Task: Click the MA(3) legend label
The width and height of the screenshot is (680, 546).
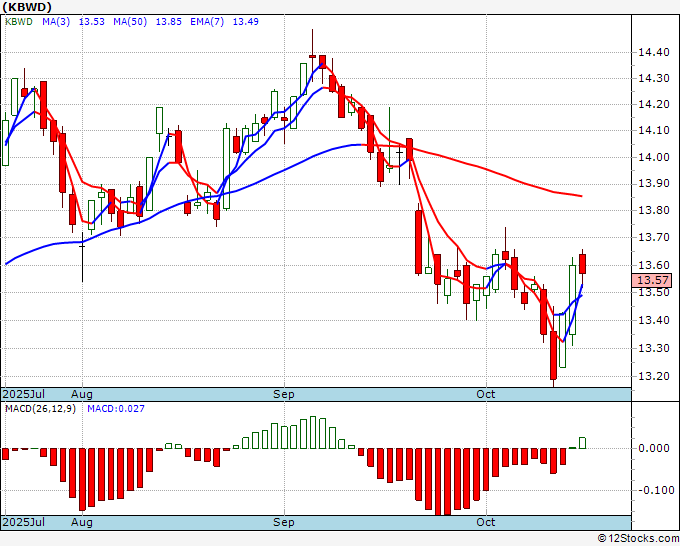Action: 56,21
